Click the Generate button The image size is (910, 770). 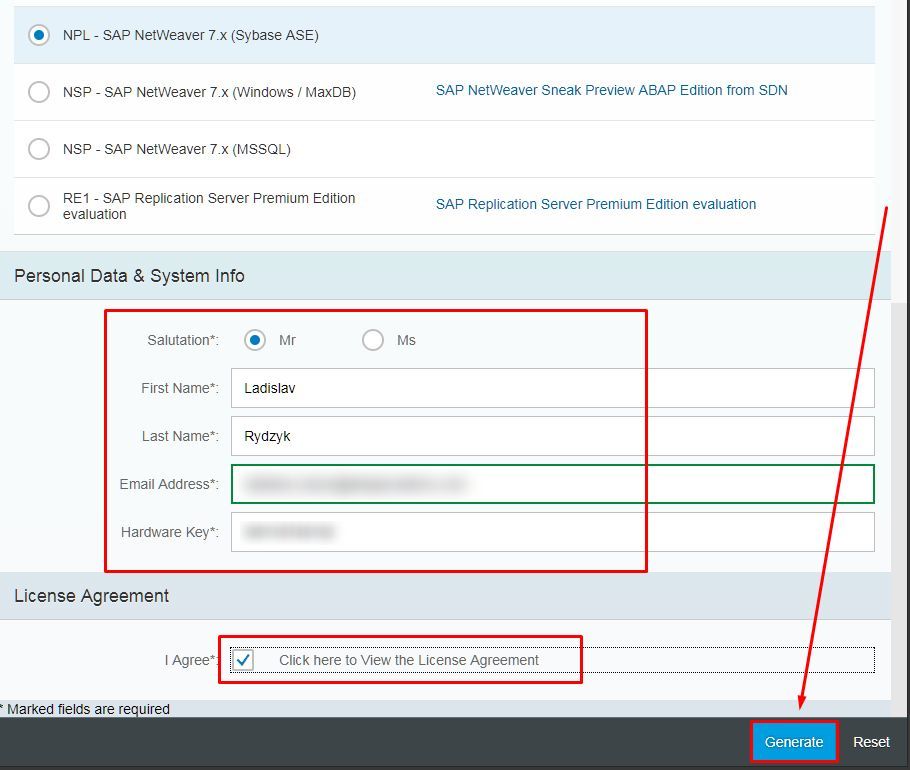794,742
